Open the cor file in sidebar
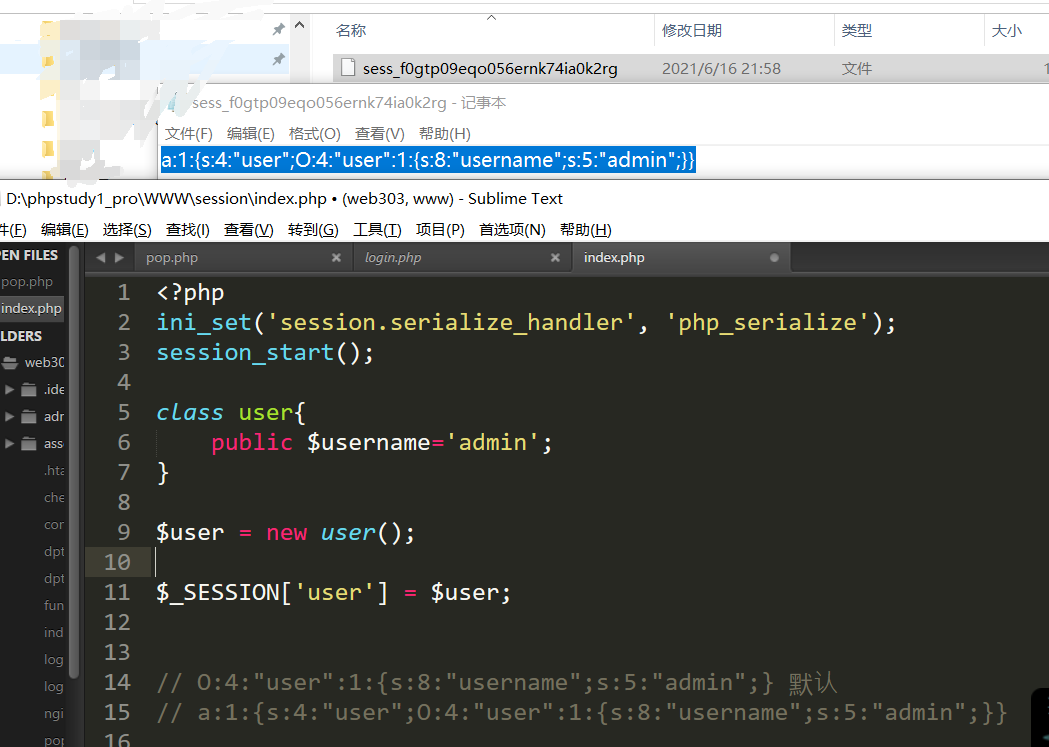The image size is (1049, 747). (54, 524)
